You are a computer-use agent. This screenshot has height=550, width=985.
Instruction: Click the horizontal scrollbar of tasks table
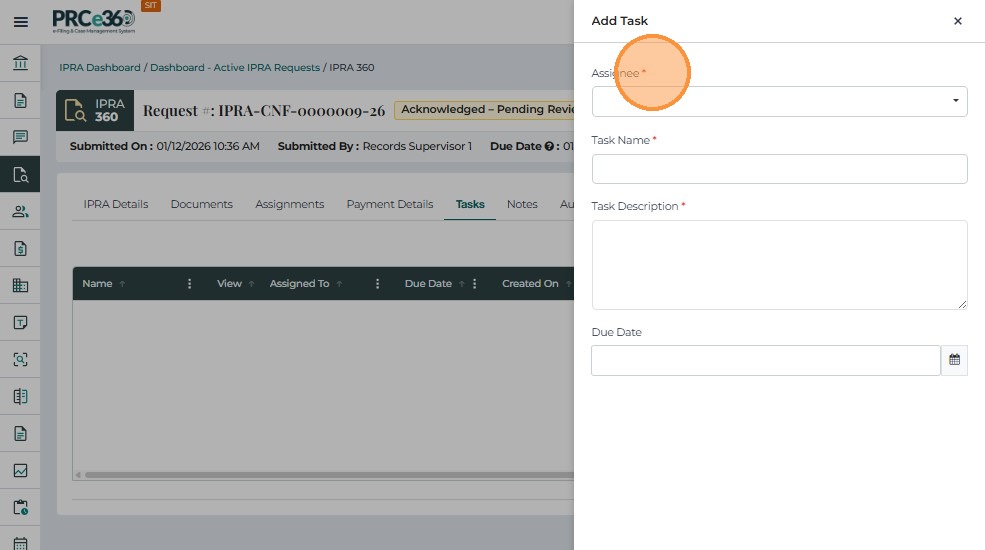pos(329,475)
